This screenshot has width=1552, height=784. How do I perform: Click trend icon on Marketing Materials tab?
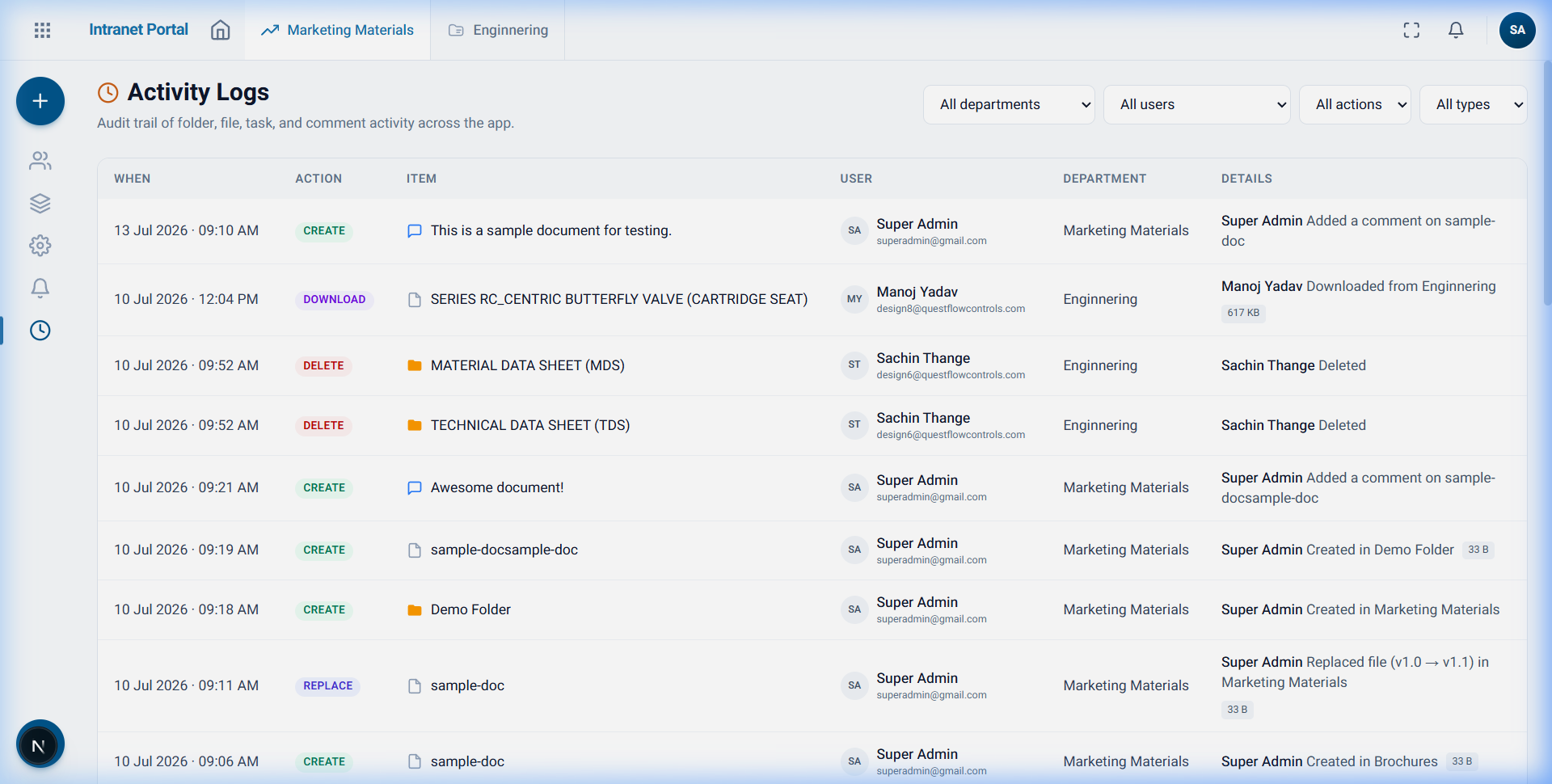(270, 30)
